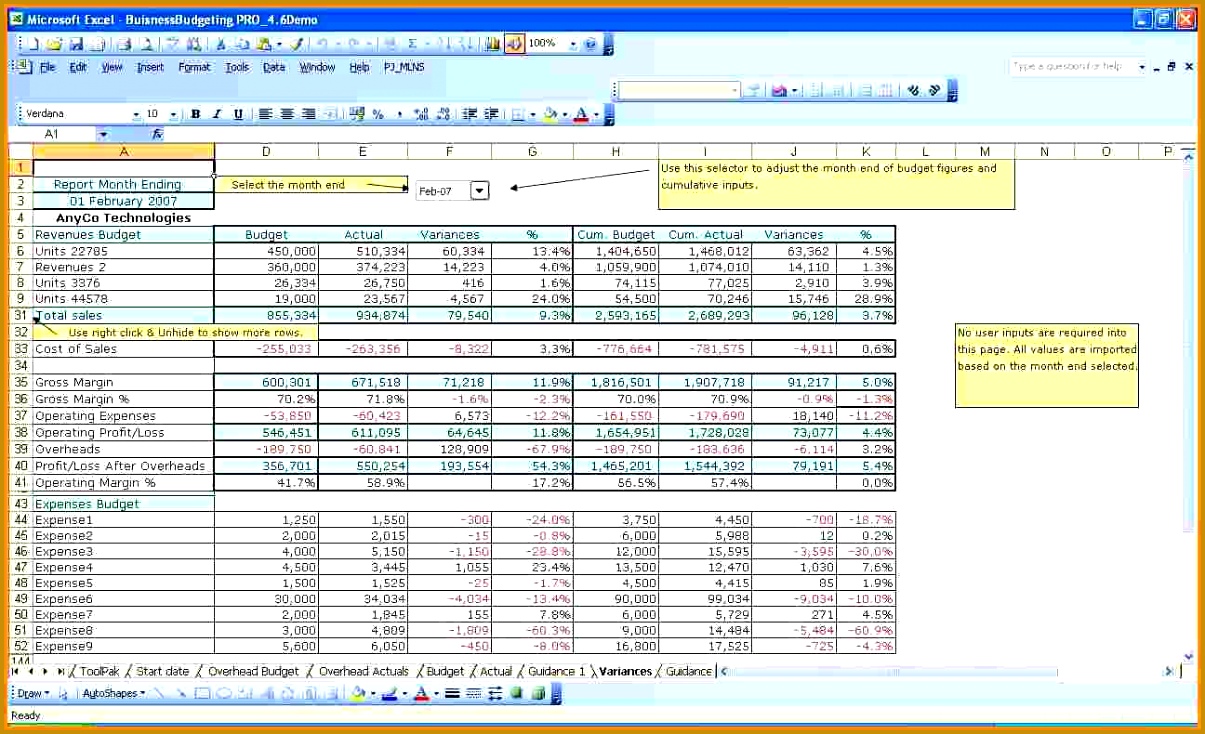
Task: Click the Fill Color bucket swatch in the Draw toolbar
Action: [x=357, y=693]
